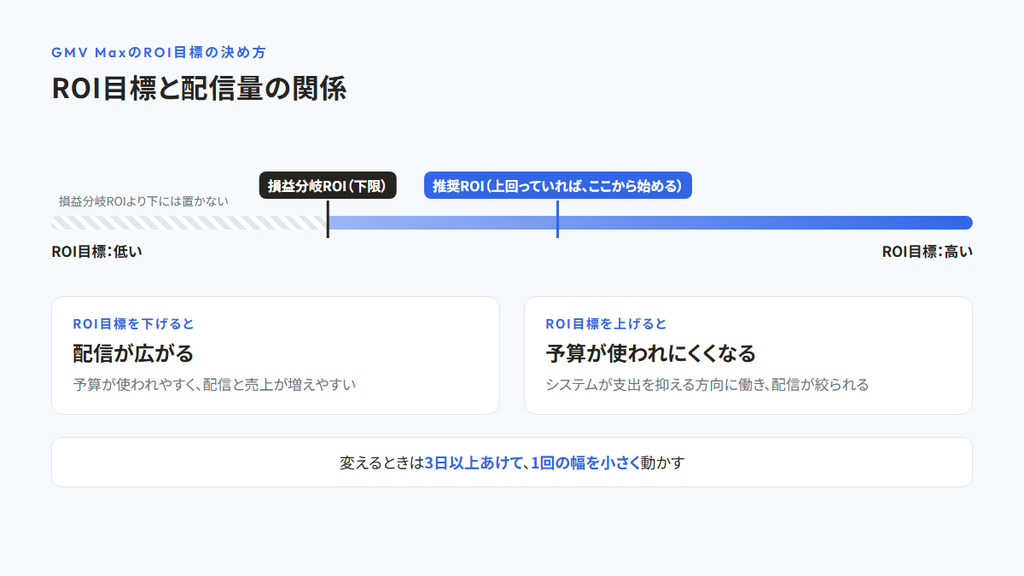1024x576 pixels.
Task: Select the heading 'ROI目標と配信量の関係'
Action: [199, 88]
